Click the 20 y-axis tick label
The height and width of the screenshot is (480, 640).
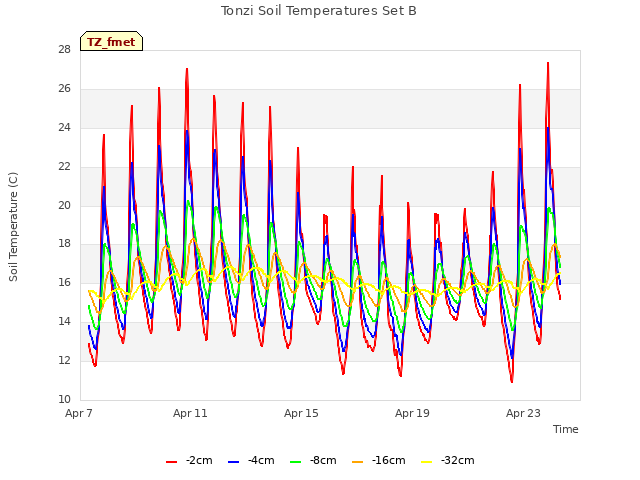pos(64,205)
